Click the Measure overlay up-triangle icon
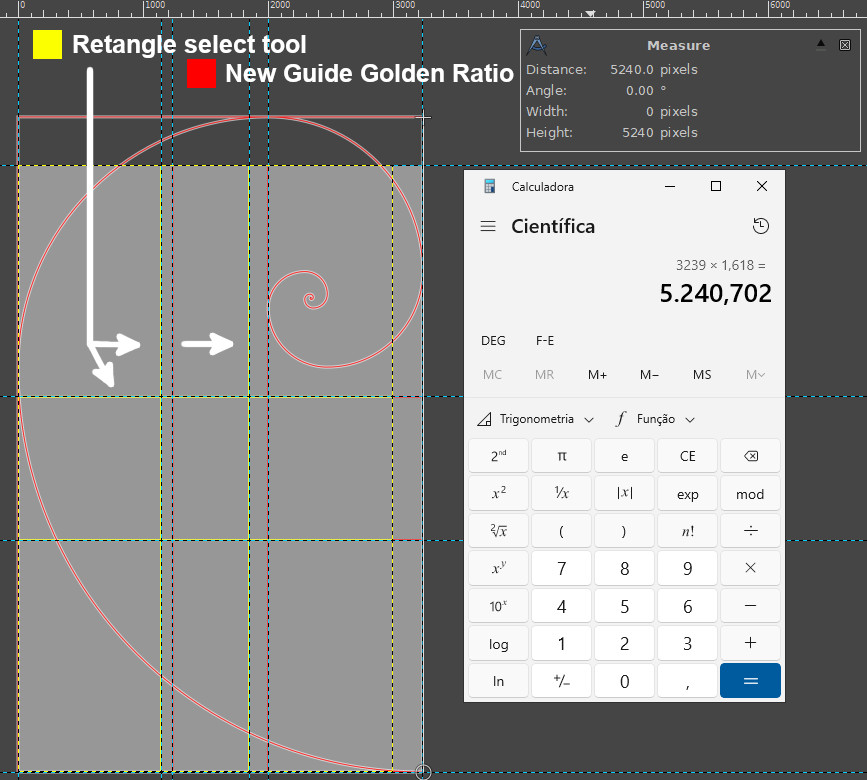867x780 pixels. (x=821, y=44)
